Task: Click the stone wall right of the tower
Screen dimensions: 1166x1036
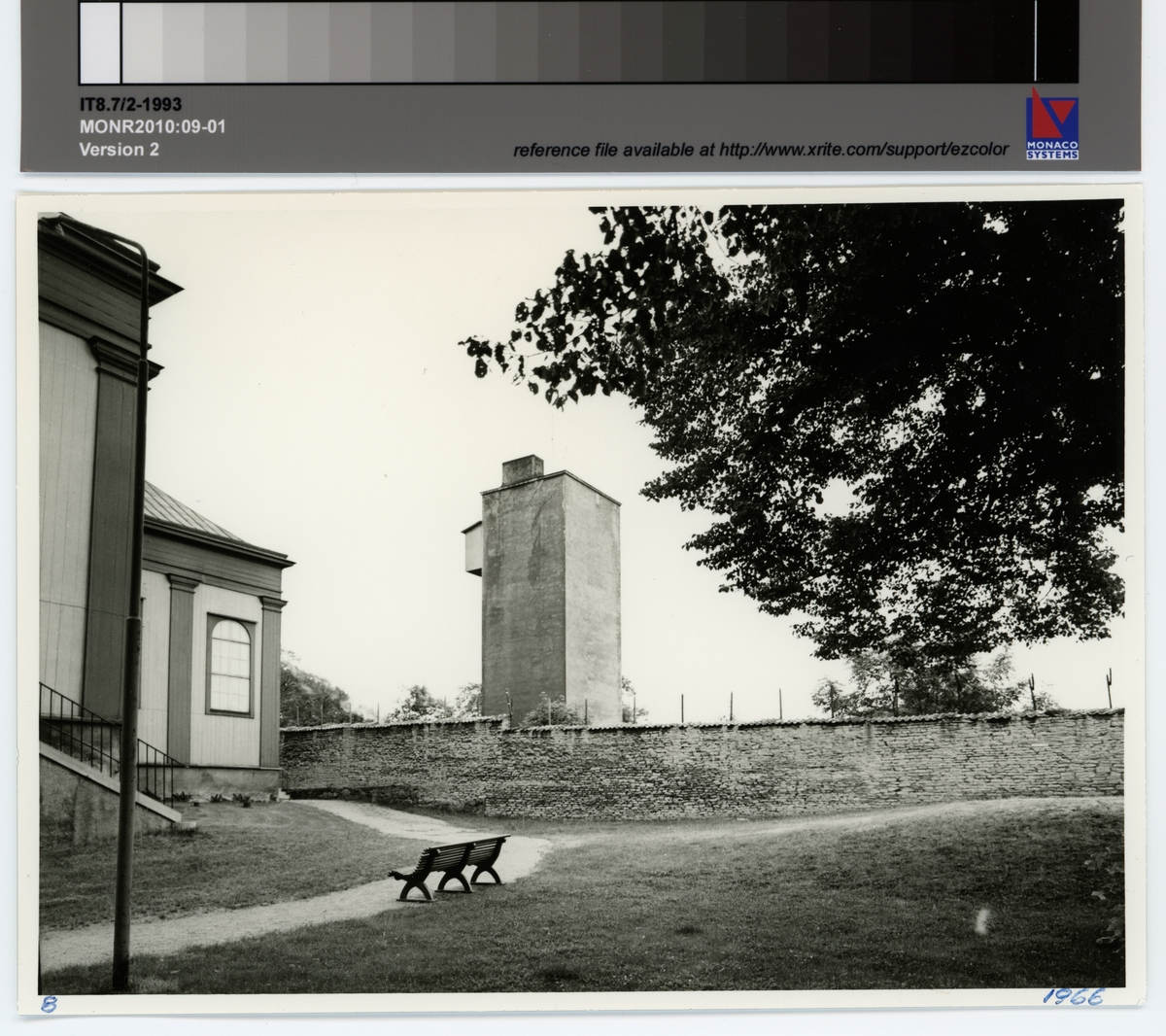Action: pos(874,763)
